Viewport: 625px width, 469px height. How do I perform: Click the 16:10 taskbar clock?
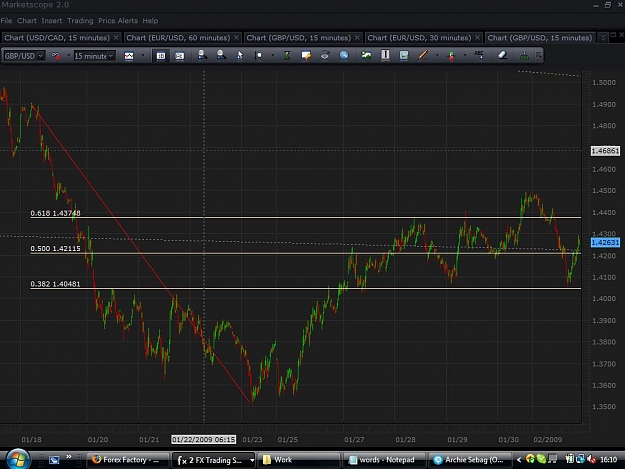click(609, 460)
